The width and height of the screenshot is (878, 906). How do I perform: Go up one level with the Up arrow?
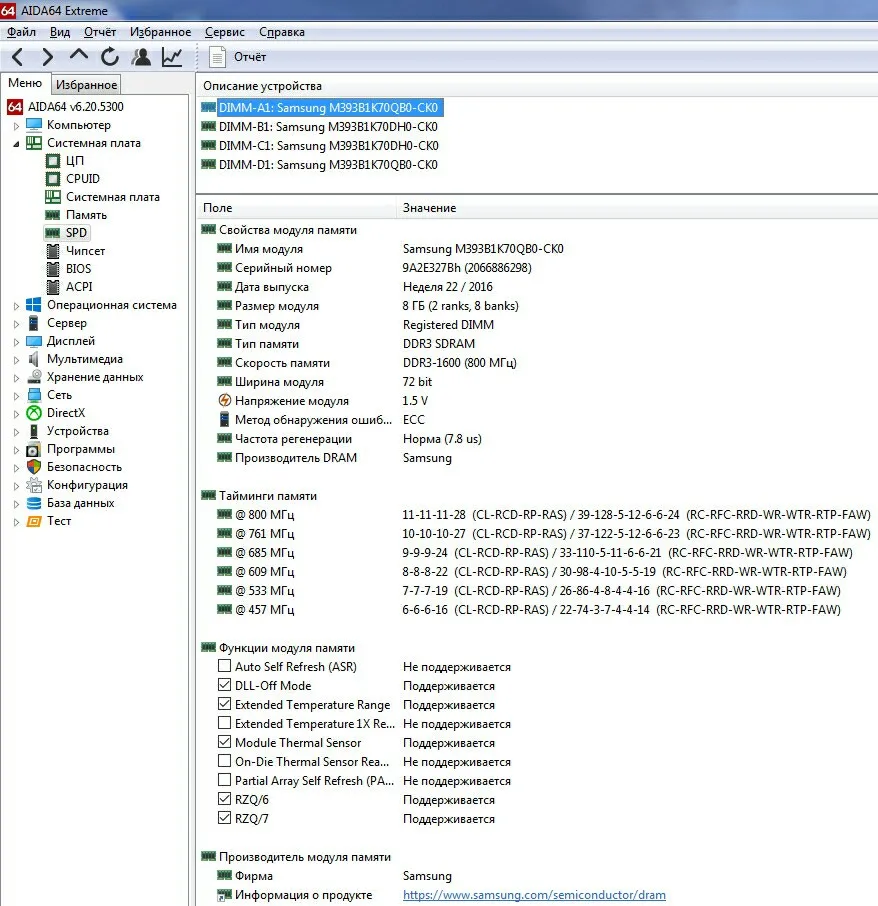pyautogui.click(x=79, y=55)
